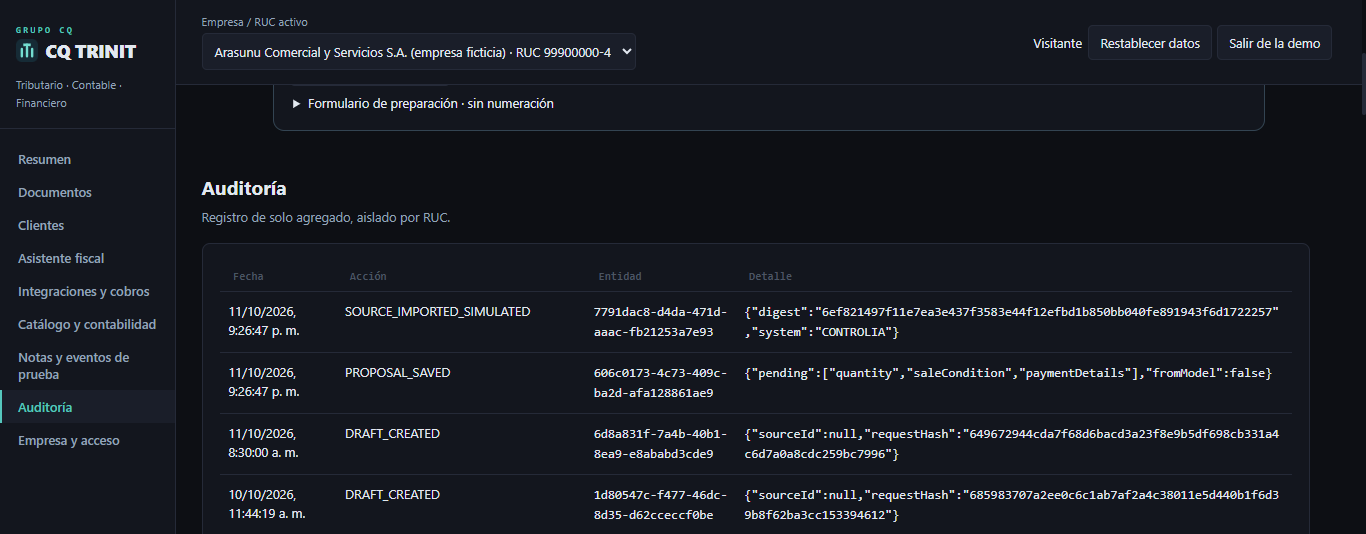Image resolution: width=1366 pixels, height=534 pixels.
Task: Click SOURCE_IMPORTED_SIMULATED action cell
Action: point(437,312)
